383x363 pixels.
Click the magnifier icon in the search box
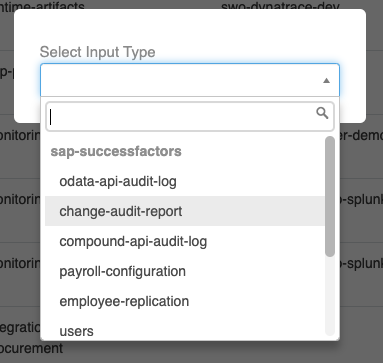[x=322, y=113]
